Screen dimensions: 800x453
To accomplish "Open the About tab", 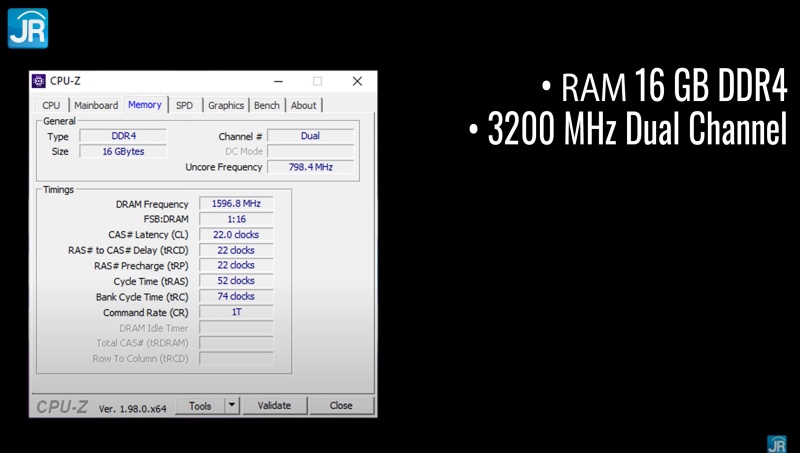I will pyautogui.click(x=304, y=106).
